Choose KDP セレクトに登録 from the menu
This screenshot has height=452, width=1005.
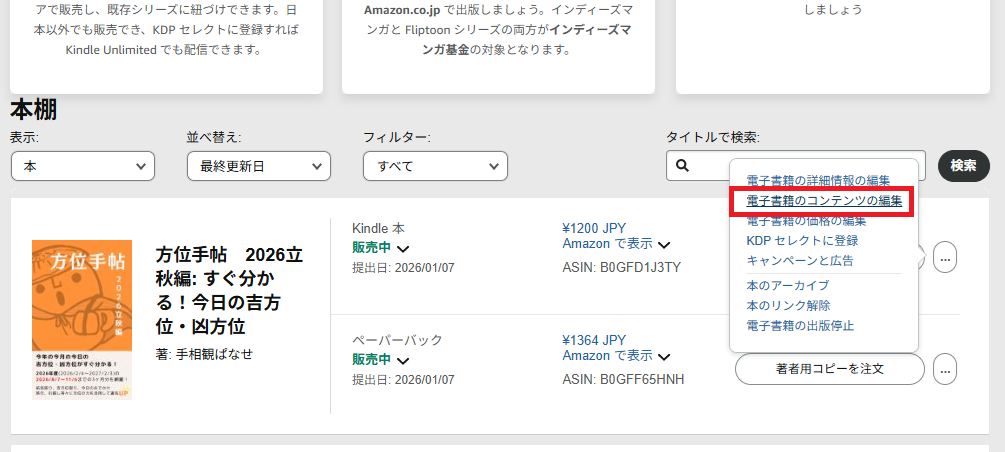coord(802,241)
